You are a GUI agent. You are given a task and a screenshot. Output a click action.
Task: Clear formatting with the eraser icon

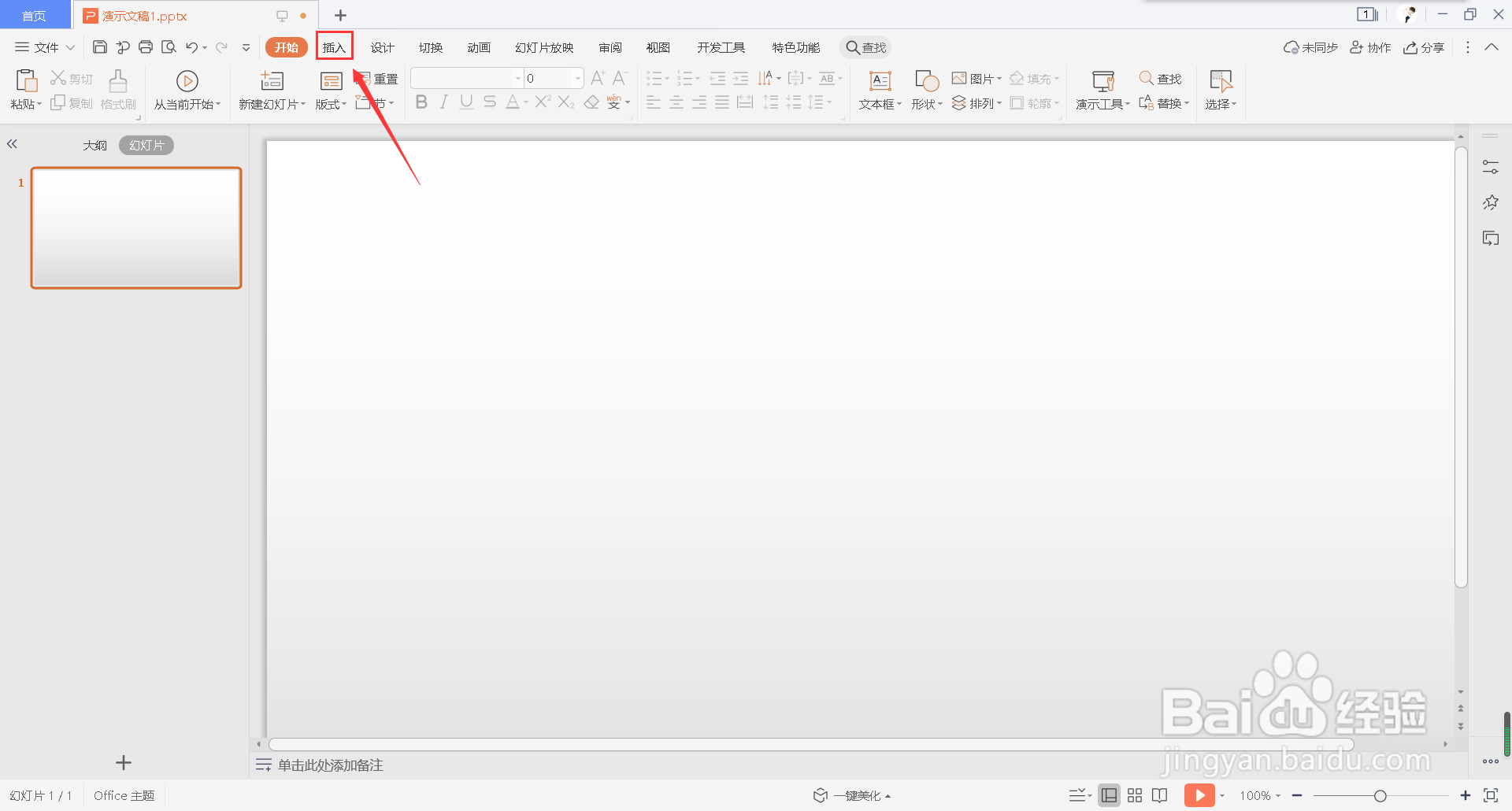591,102
